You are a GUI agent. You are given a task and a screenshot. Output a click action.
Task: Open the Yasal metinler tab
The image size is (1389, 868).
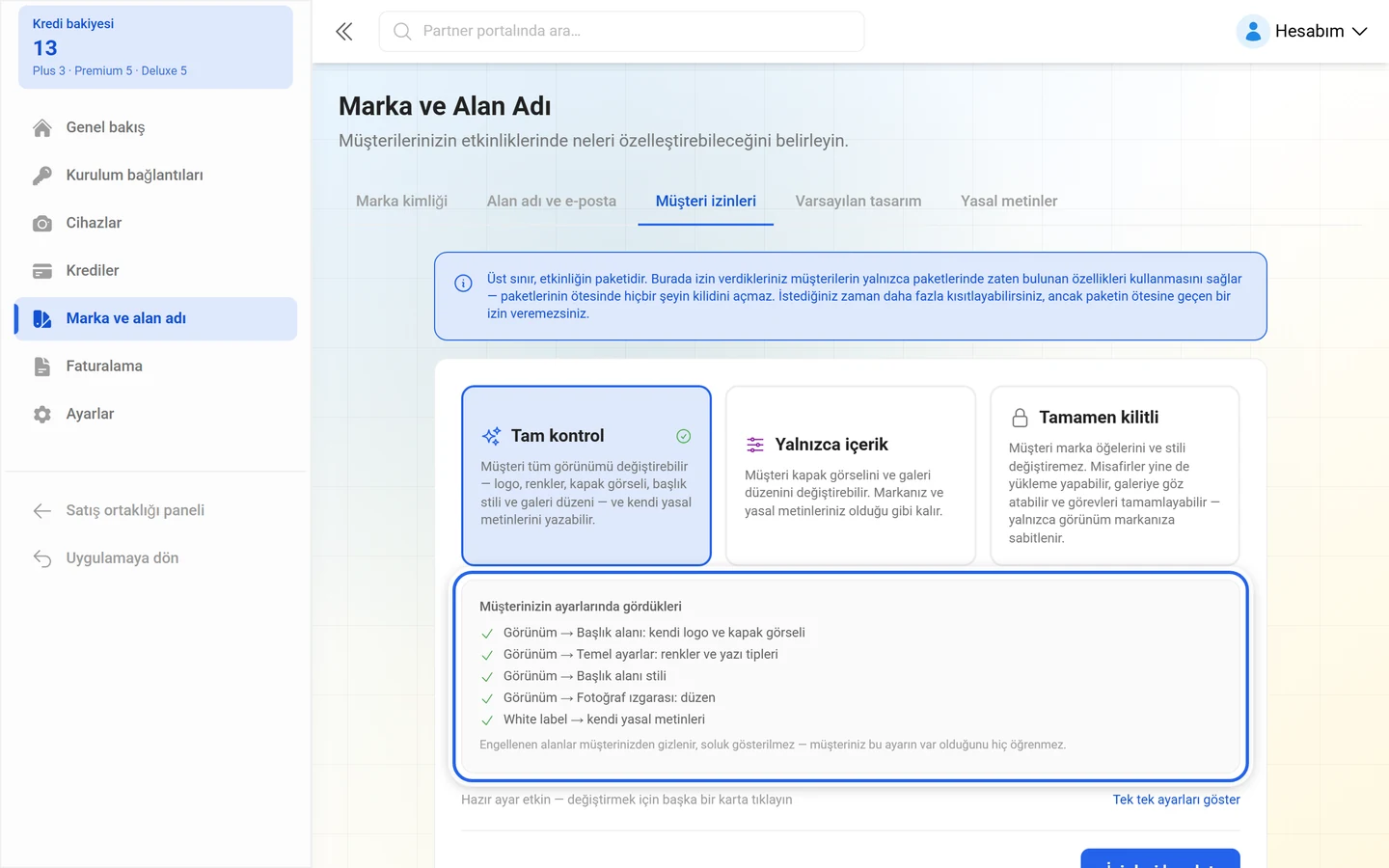[x=1009, y=201]
